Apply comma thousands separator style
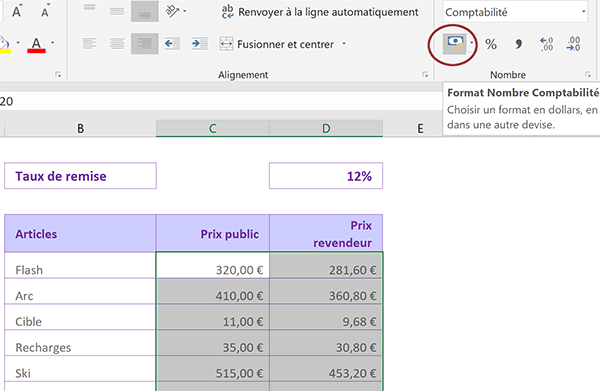The image size is (600, 391). [518, 44]
